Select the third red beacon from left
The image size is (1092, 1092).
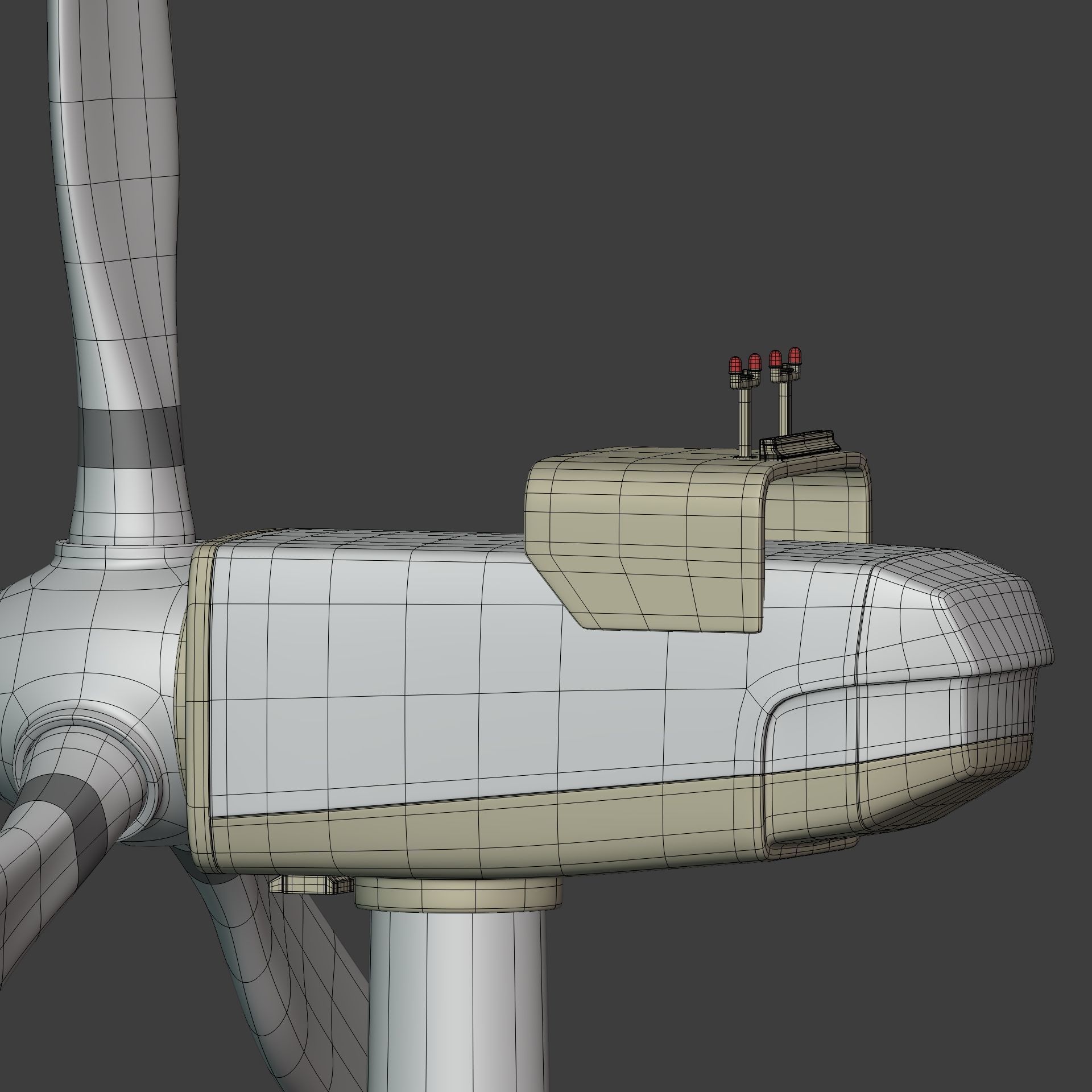(x=775, y=358)
